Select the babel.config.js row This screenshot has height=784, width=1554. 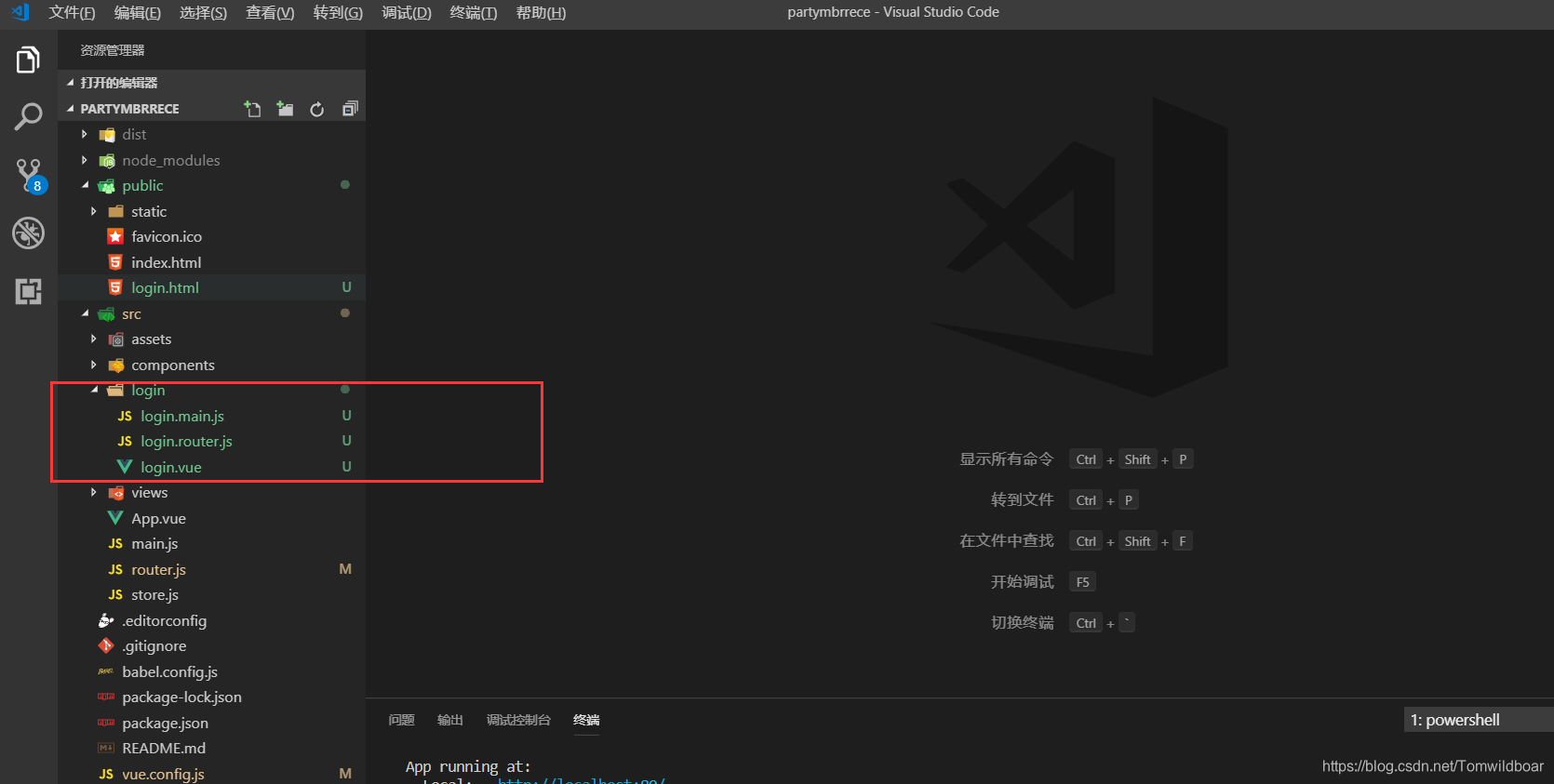[212, 671]
